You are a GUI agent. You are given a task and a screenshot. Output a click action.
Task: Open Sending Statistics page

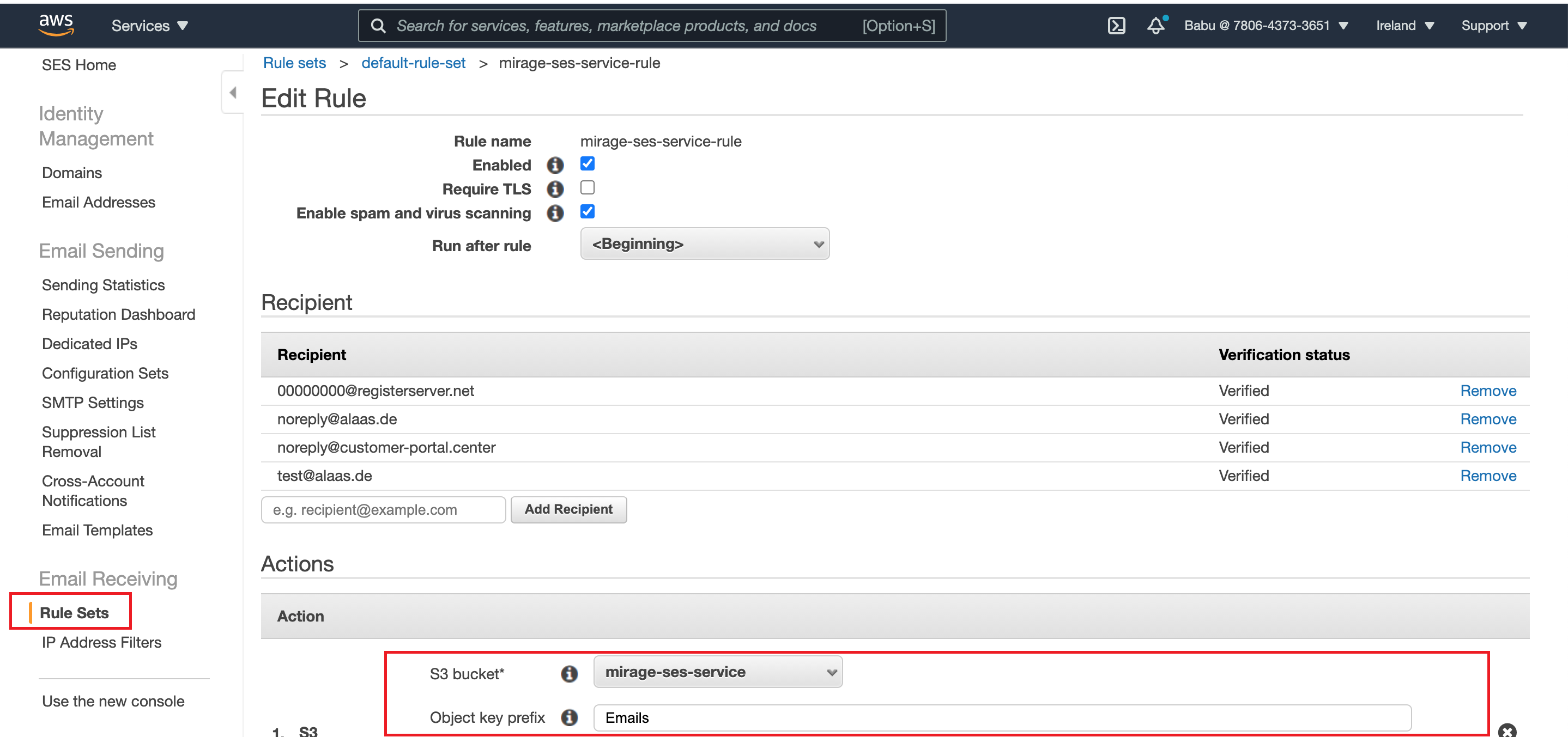click(x=104, y=285)
